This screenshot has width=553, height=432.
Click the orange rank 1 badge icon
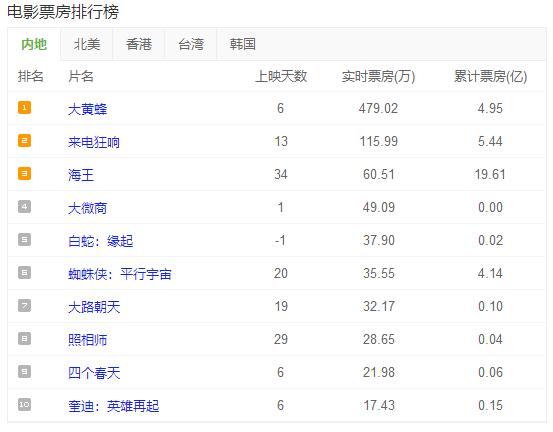[x=24, y=108]
